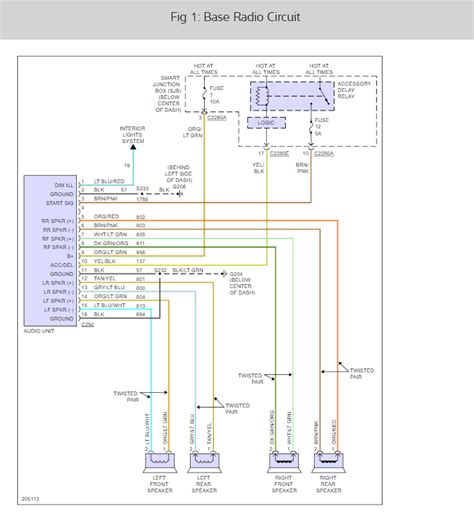
Task: Click the C290 connector label
Action: click(x=88, y=324)
